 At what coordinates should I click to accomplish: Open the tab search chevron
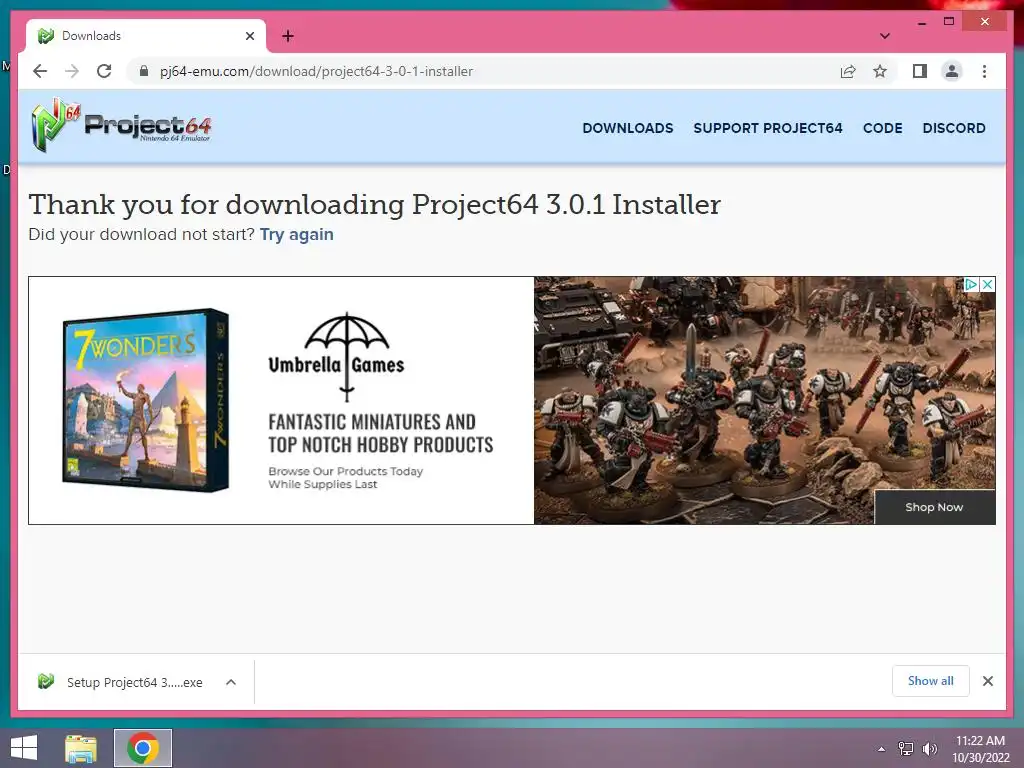(884, 36)
